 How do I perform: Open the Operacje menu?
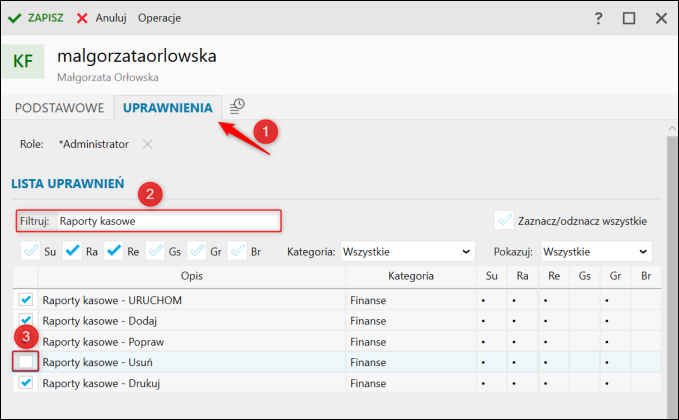coord(159,18)
